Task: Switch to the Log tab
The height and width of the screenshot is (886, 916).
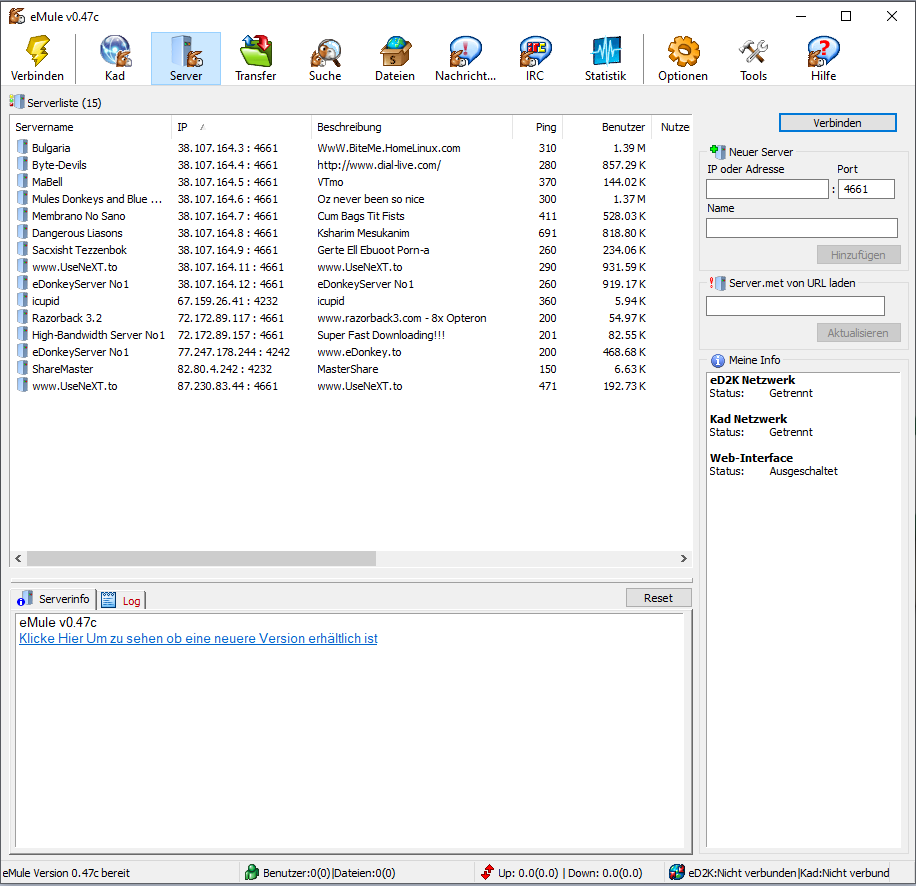Action: [x=122, y=600]
